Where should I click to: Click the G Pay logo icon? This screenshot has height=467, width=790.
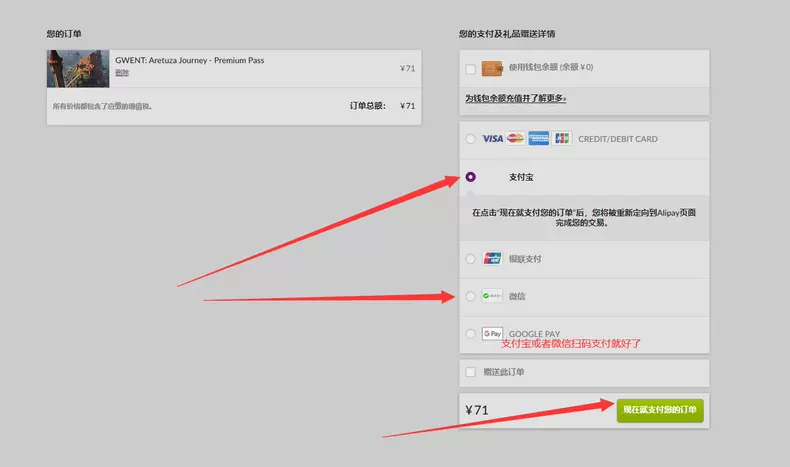click(x=492, y=333)
